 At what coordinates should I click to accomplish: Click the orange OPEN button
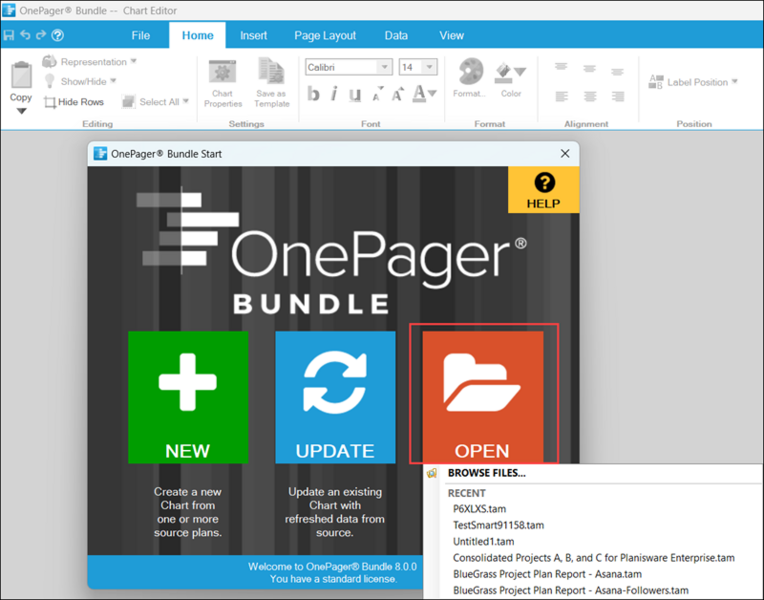[483, 397]
